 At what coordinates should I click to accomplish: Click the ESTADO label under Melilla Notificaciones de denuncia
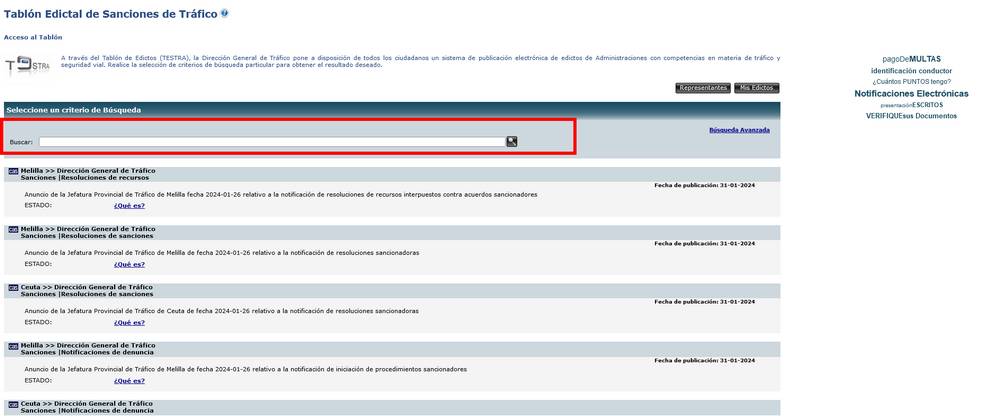click(x=38, y=381)
